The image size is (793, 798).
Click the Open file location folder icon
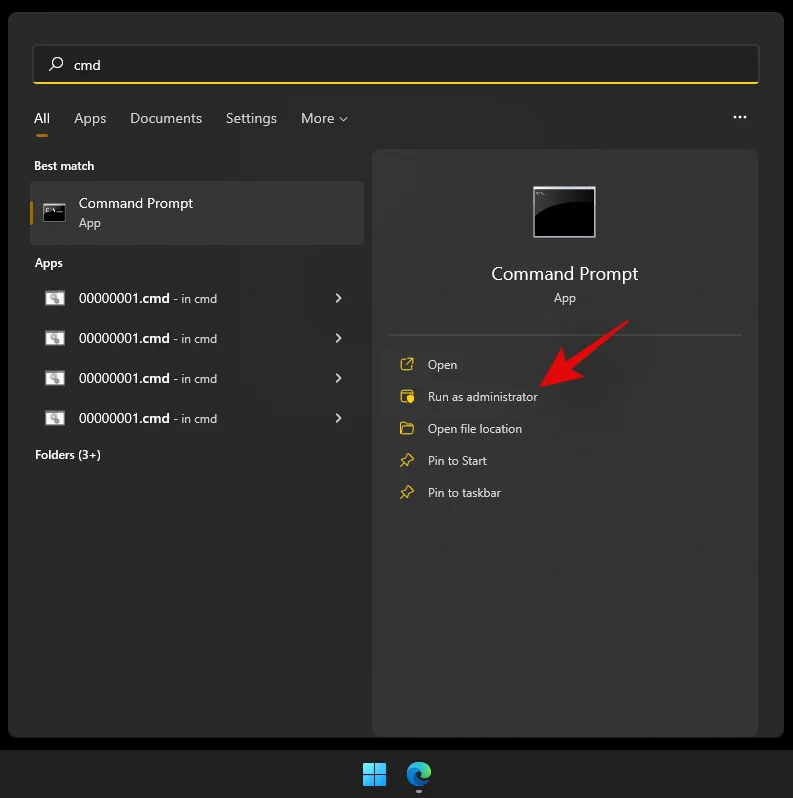[407, 429]
